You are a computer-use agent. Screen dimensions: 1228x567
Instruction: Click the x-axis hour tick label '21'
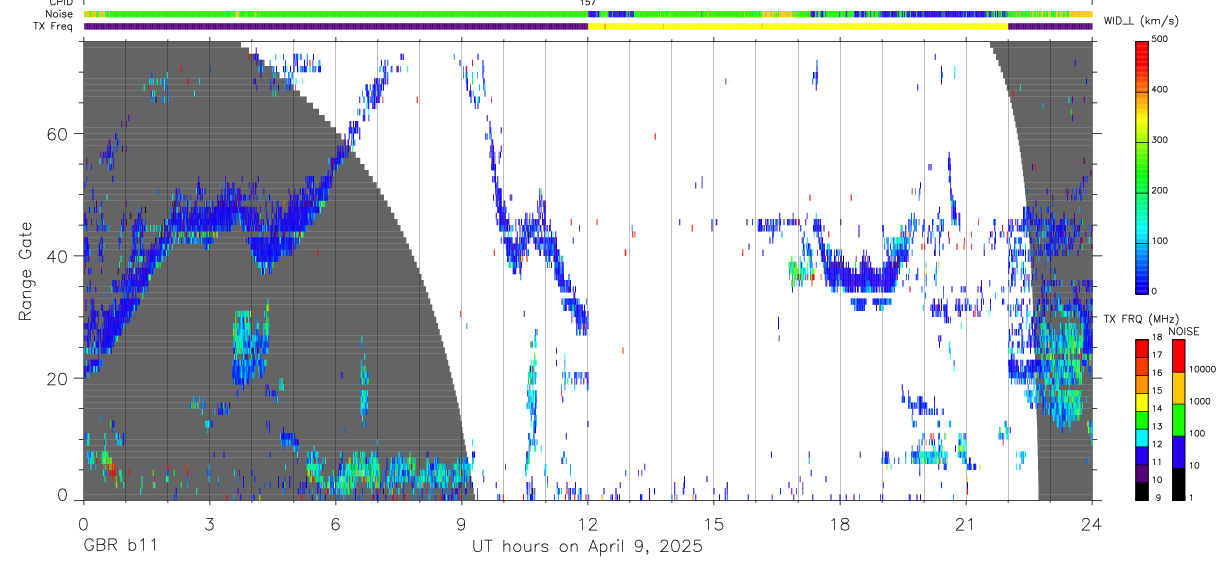point(966,524)
